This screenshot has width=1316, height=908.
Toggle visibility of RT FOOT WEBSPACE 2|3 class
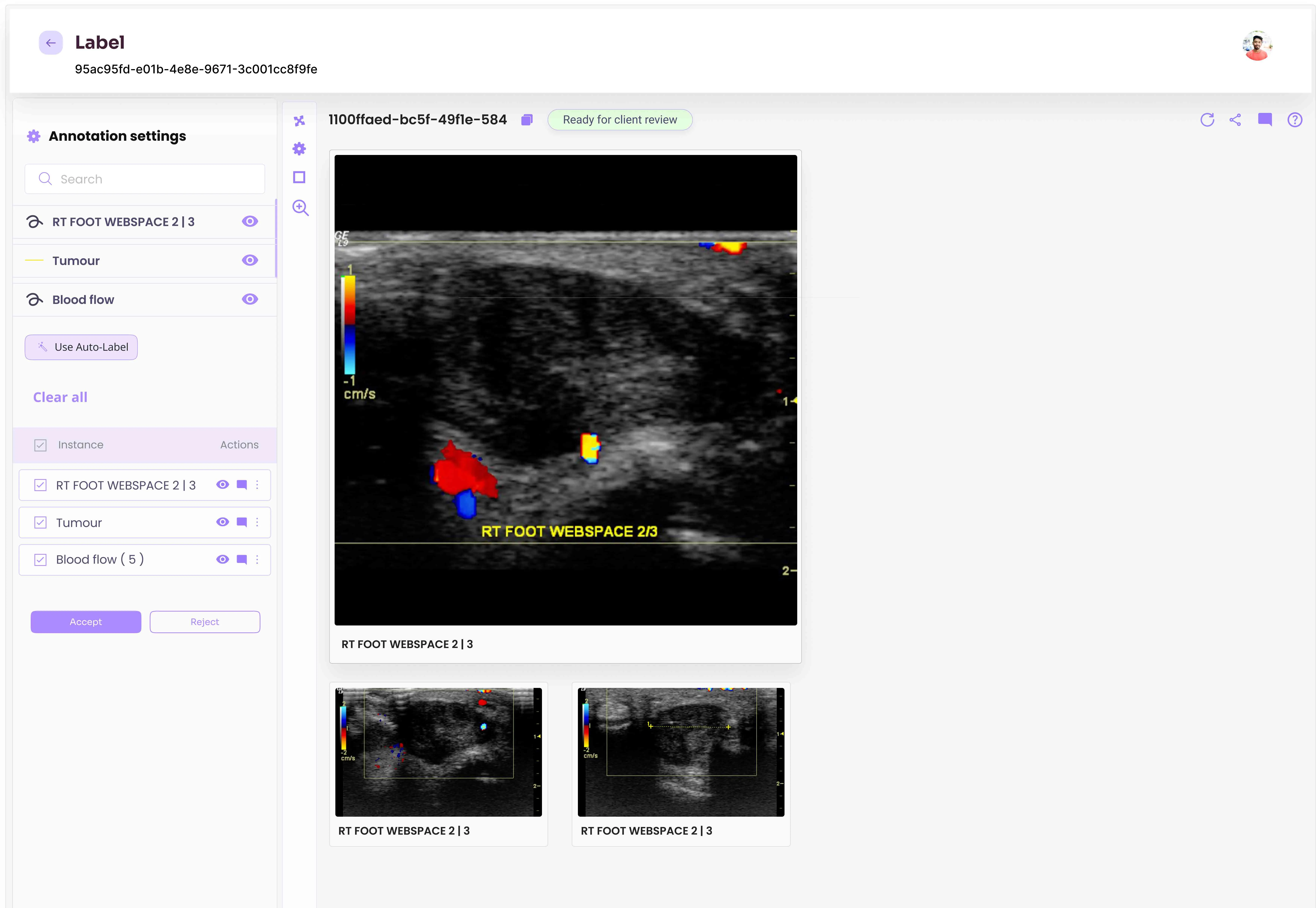(x=250, y=221)
